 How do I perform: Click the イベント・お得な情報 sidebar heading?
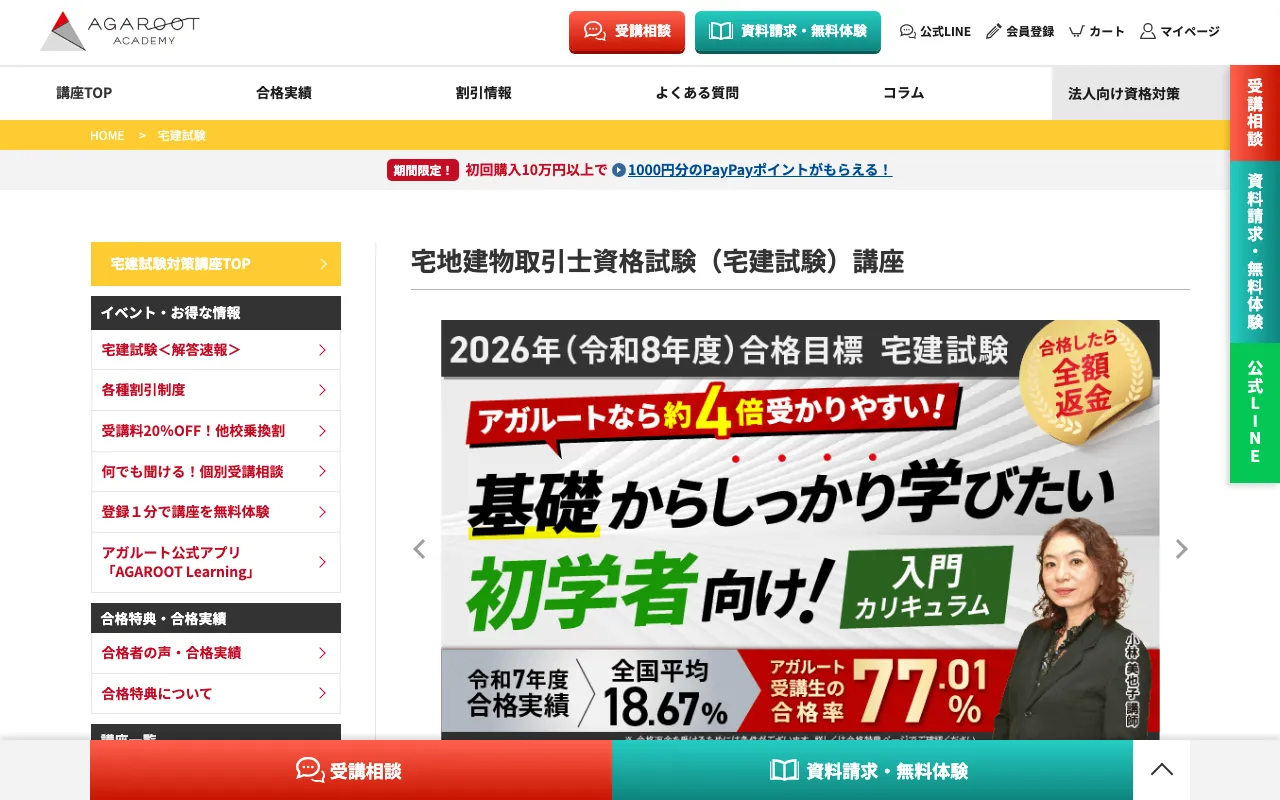216,313
